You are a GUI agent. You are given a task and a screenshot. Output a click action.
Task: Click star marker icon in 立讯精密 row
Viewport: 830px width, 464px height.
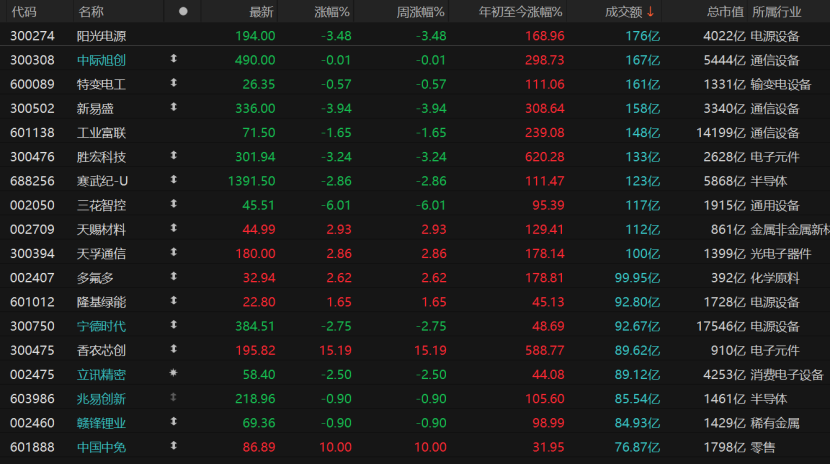tap(174, 373)
